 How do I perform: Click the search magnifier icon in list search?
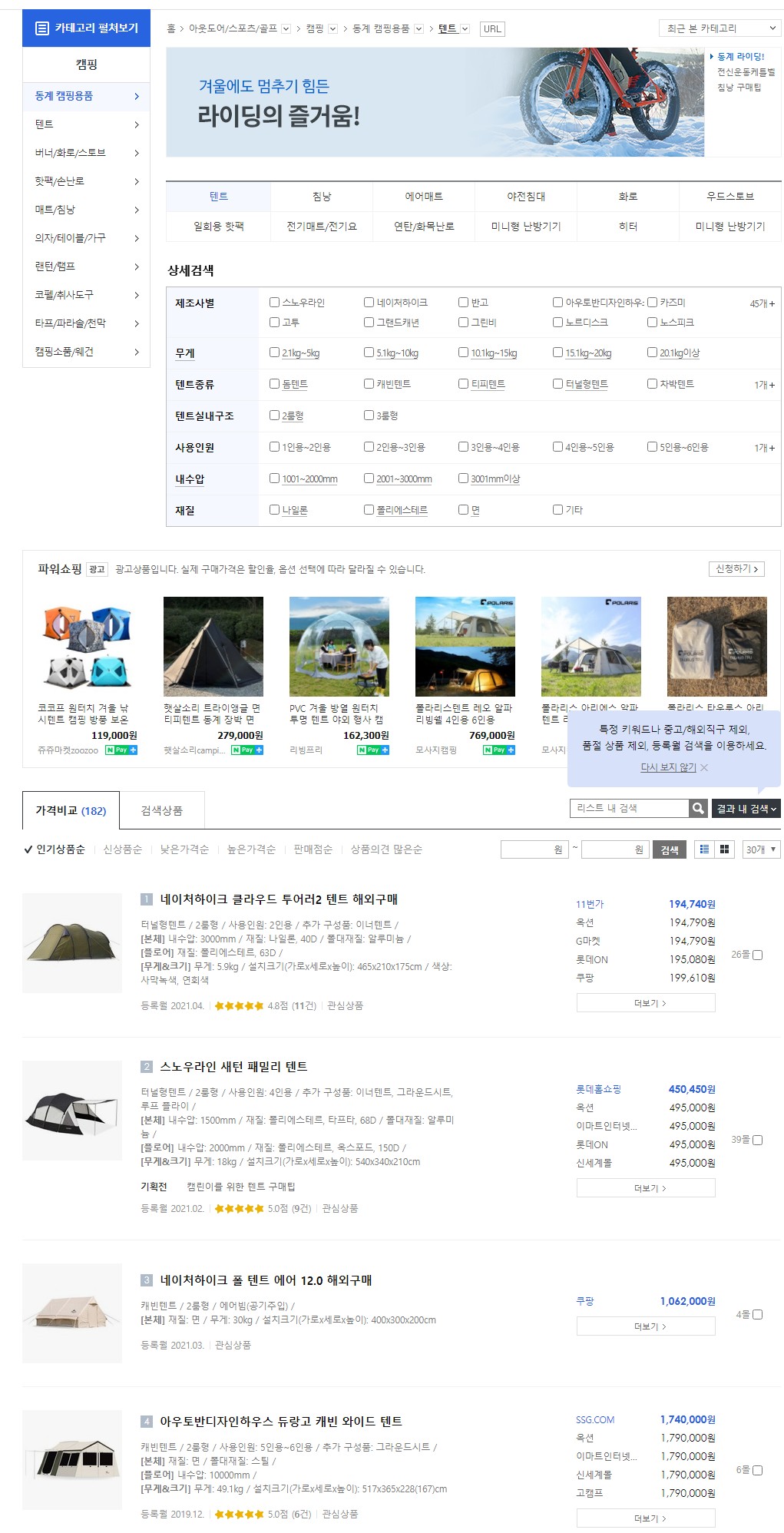tap(697, 808)
